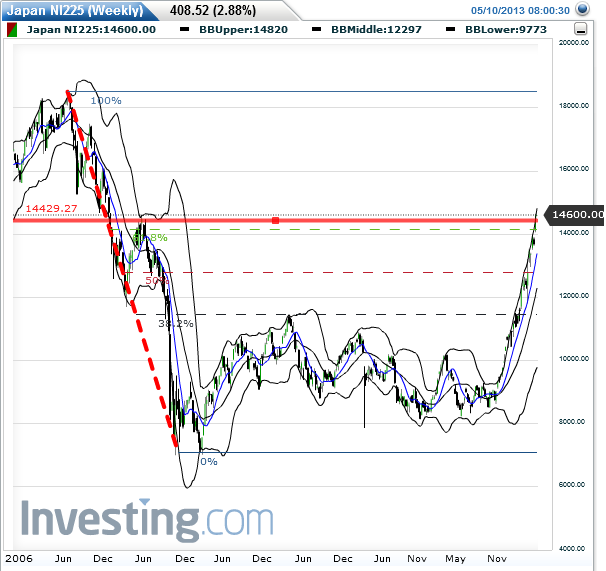Click the 12000.00 y-axis label
The width and height of the screenshot is (606, 571).
574,295
